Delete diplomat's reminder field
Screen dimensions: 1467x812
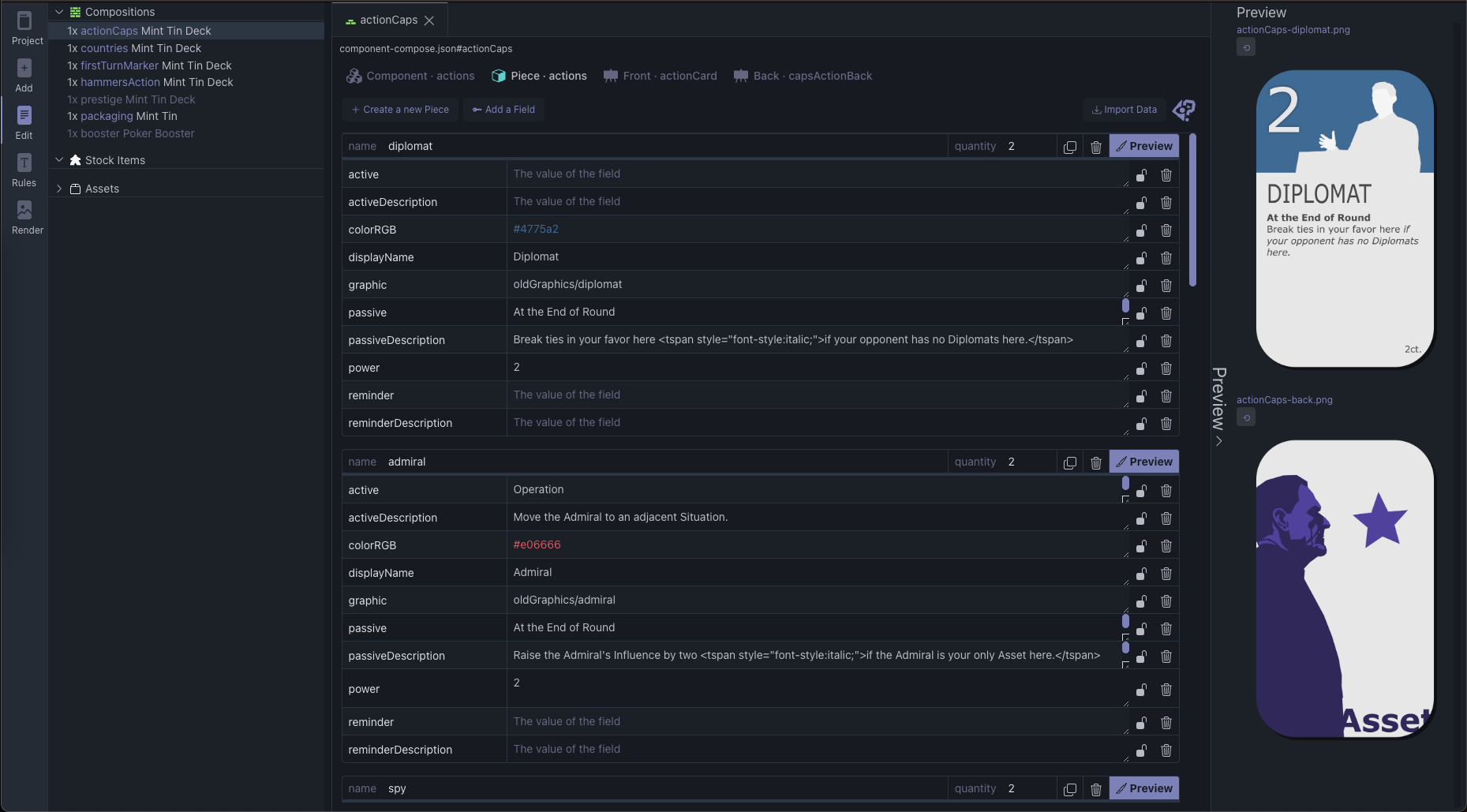(1166, 395)
